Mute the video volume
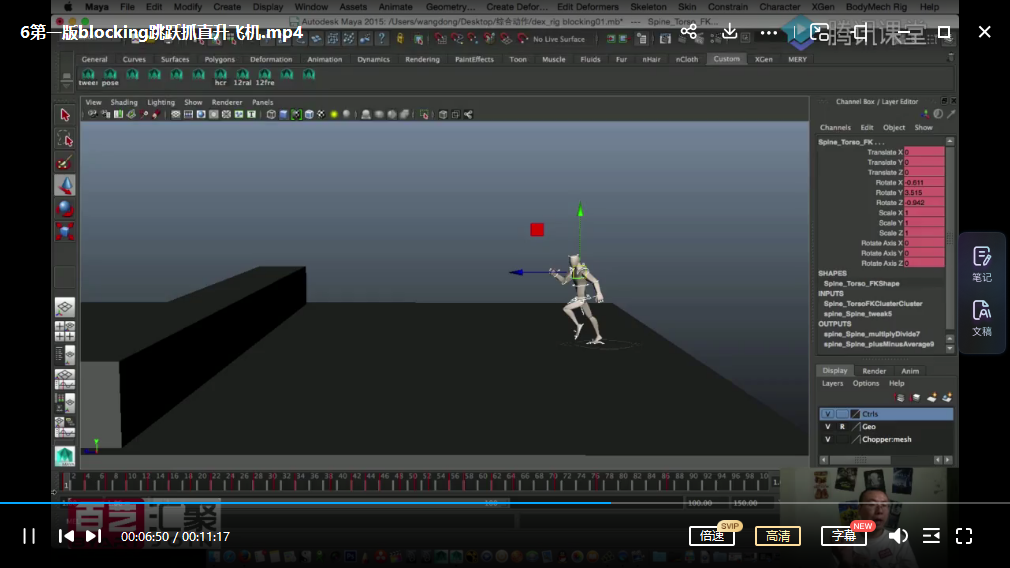 point(898,536)
